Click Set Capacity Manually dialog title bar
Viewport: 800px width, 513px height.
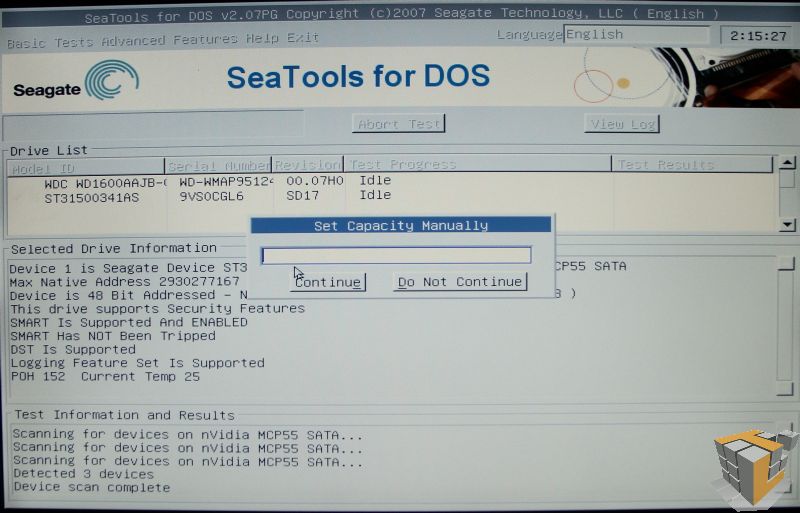[401, 225]
